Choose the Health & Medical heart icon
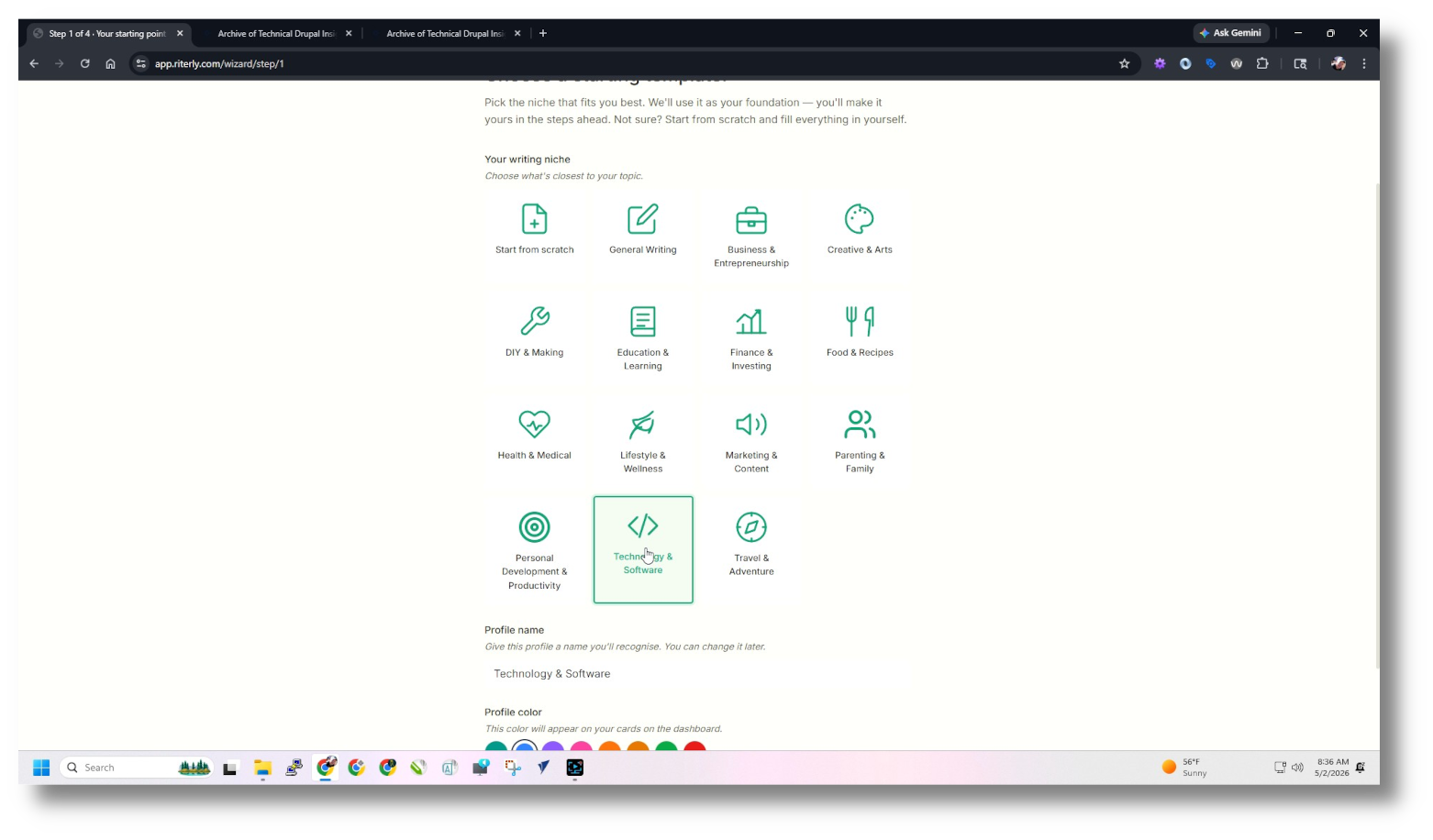Screen dimensions: 1433x840 coord(535,425)
